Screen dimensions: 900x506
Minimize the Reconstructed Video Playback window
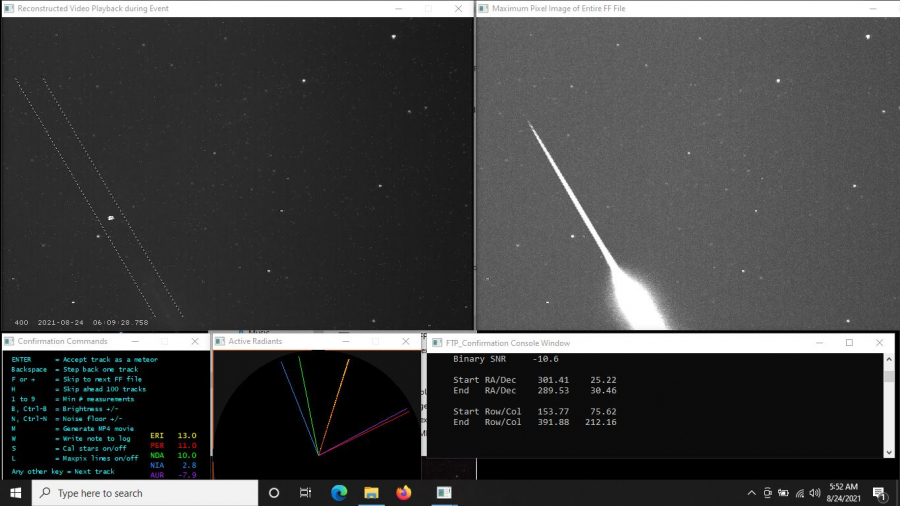coord(398,9)
